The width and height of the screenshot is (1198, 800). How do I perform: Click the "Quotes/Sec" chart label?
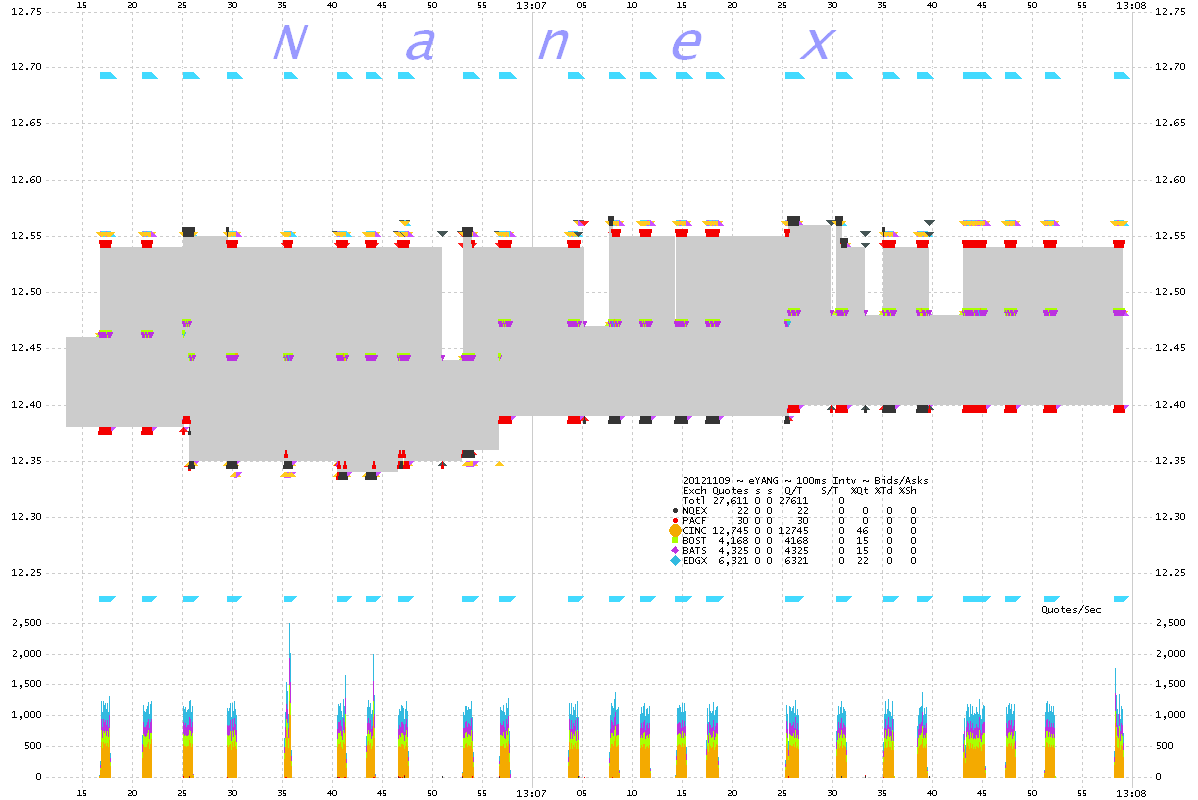pyautogui.click(x=1071, y=610)
